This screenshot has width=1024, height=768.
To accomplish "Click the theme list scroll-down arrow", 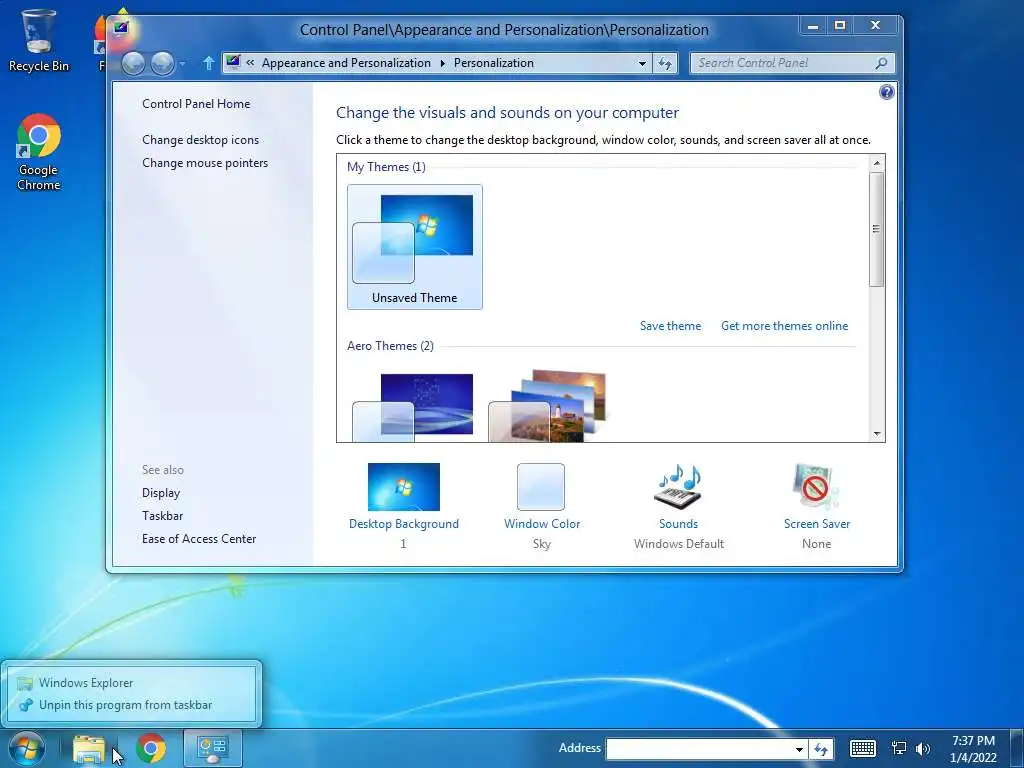I will pos(876,434).
